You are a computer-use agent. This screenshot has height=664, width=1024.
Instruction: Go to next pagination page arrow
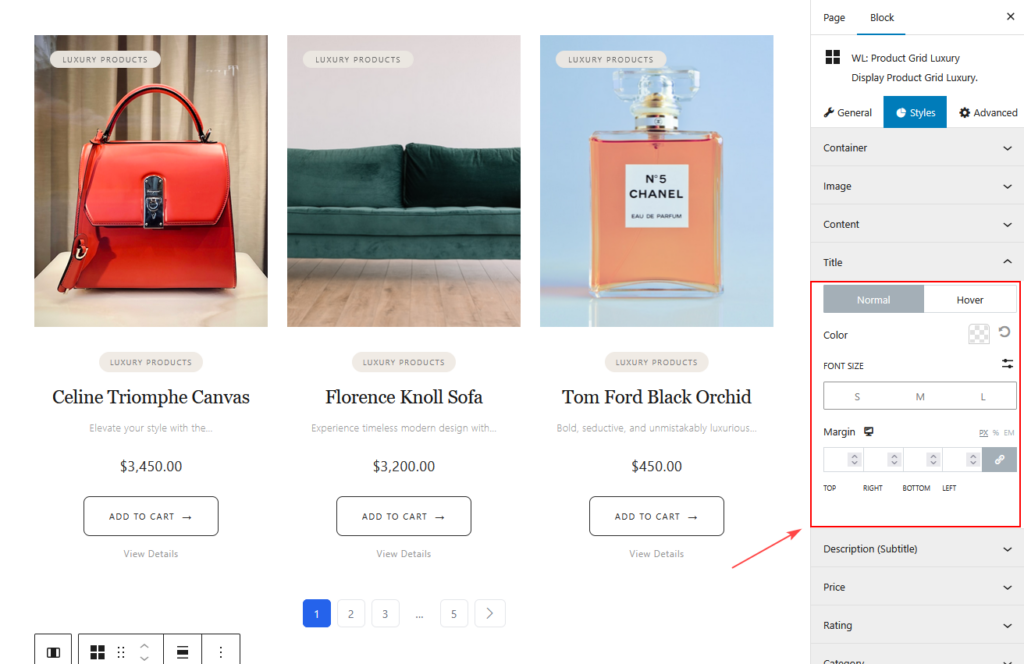(489, 613)
